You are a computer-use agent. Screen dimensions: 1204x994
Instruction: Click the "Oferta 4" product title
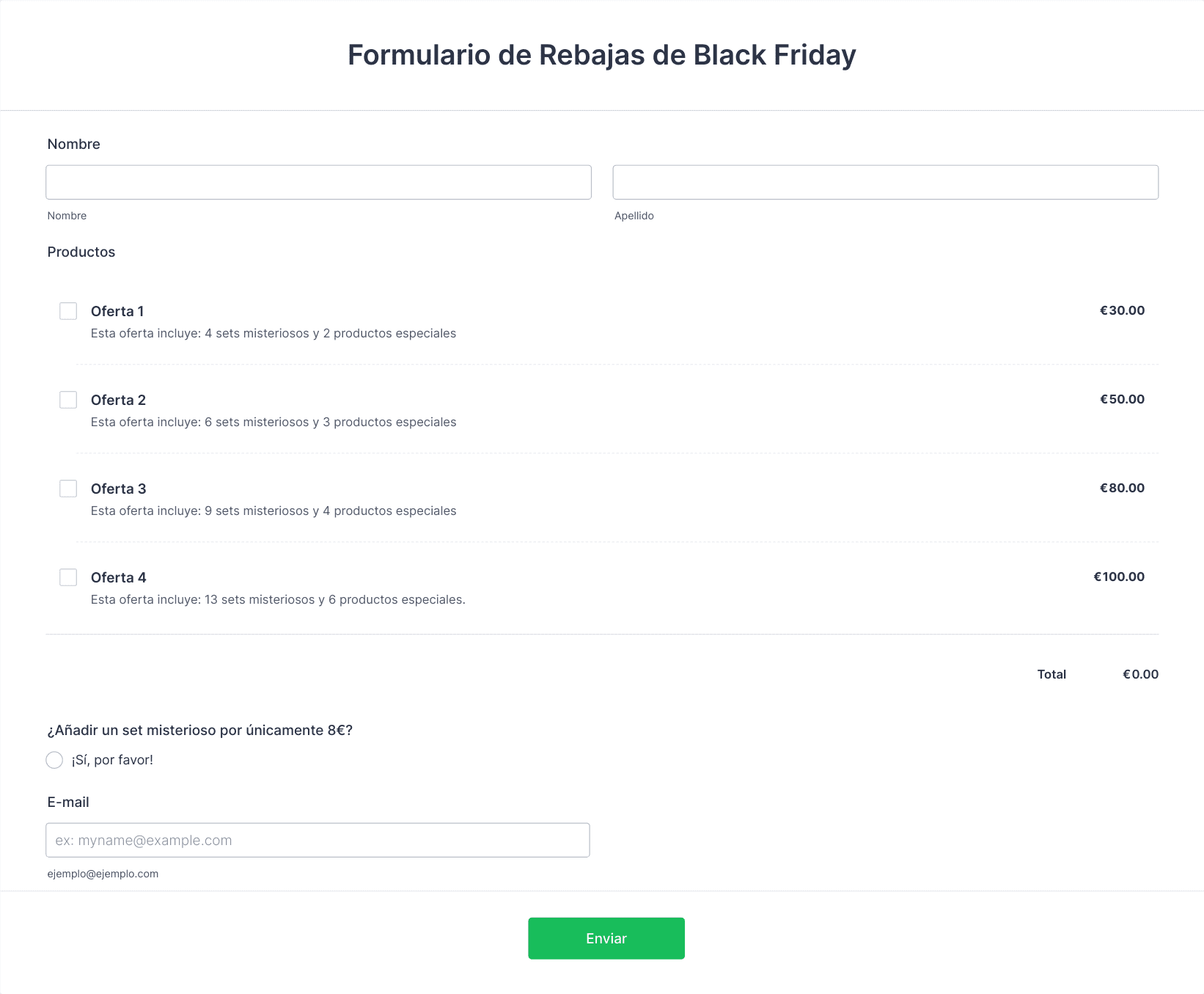point(118,577)
